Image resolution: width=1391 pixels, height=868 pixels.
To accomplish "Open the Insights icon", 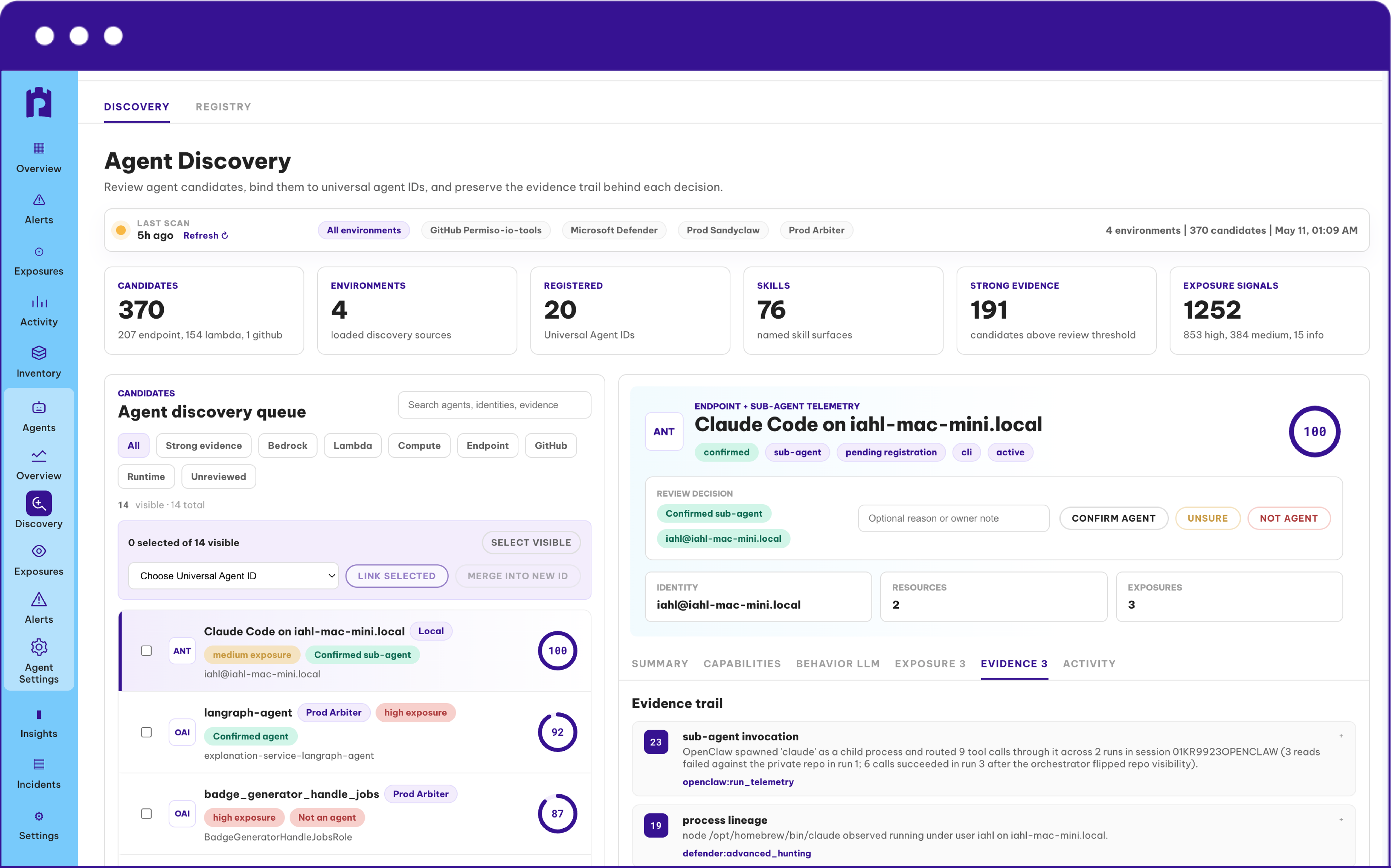I will [39, 715].
